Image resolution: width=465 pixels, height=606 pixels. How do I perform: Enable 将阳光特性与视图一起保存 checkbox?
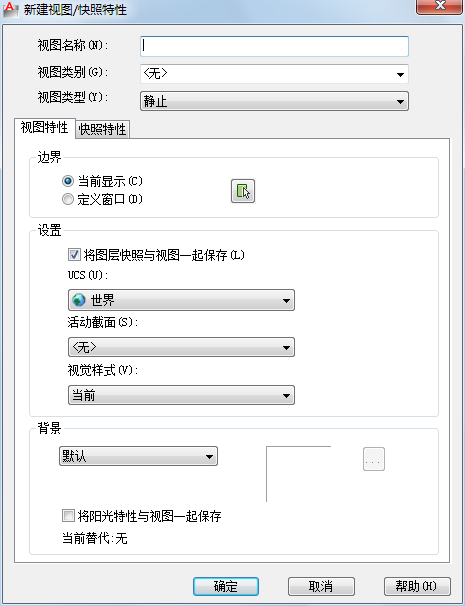tap(68, 516)
